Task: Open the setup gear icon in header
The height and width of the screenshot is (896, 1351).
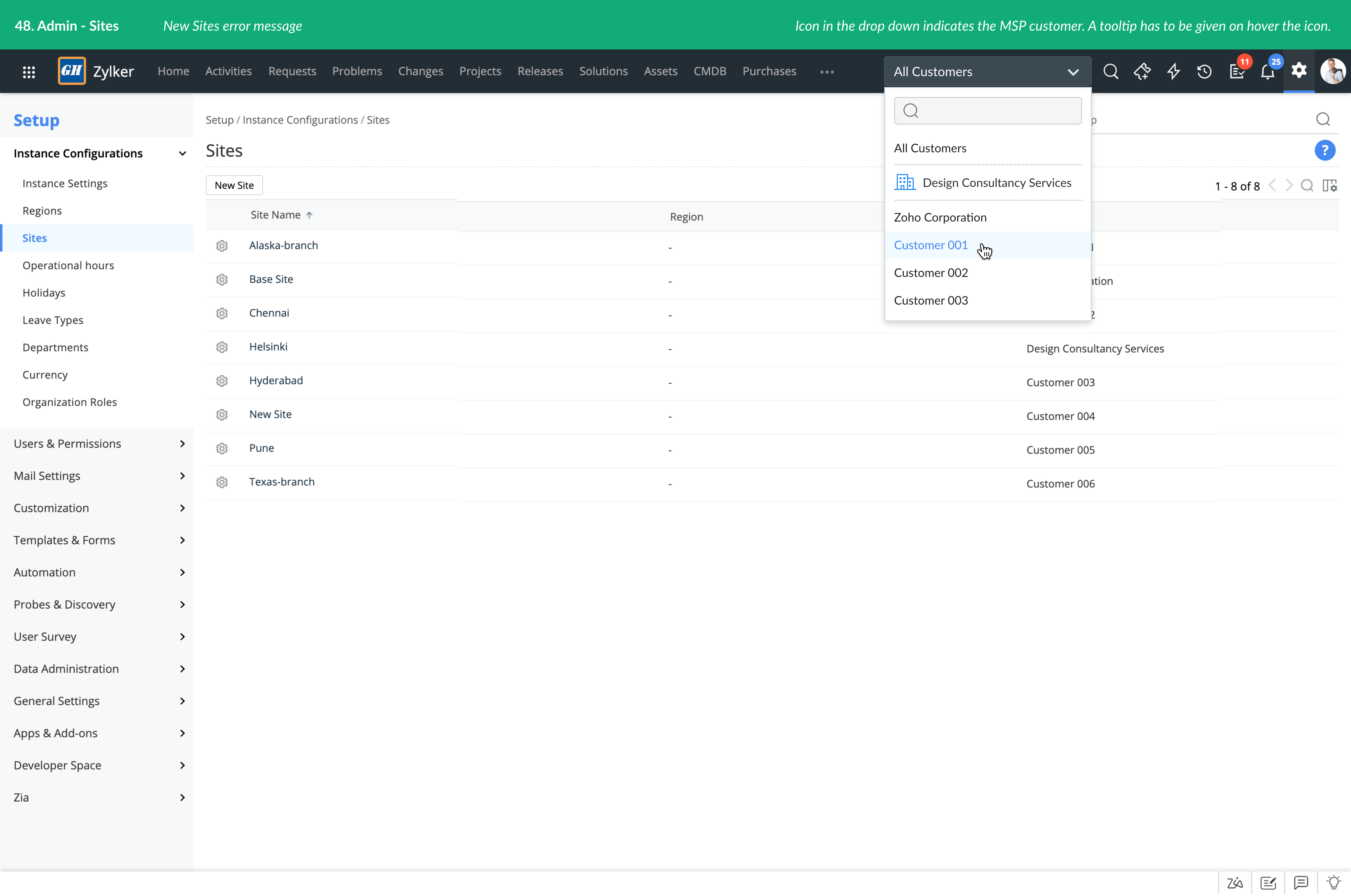Action: point(1299,70)
